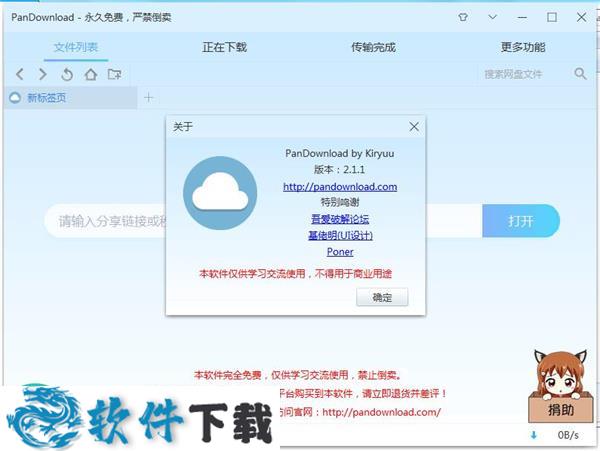Click the download speed arrow icon

pos(534,435)
